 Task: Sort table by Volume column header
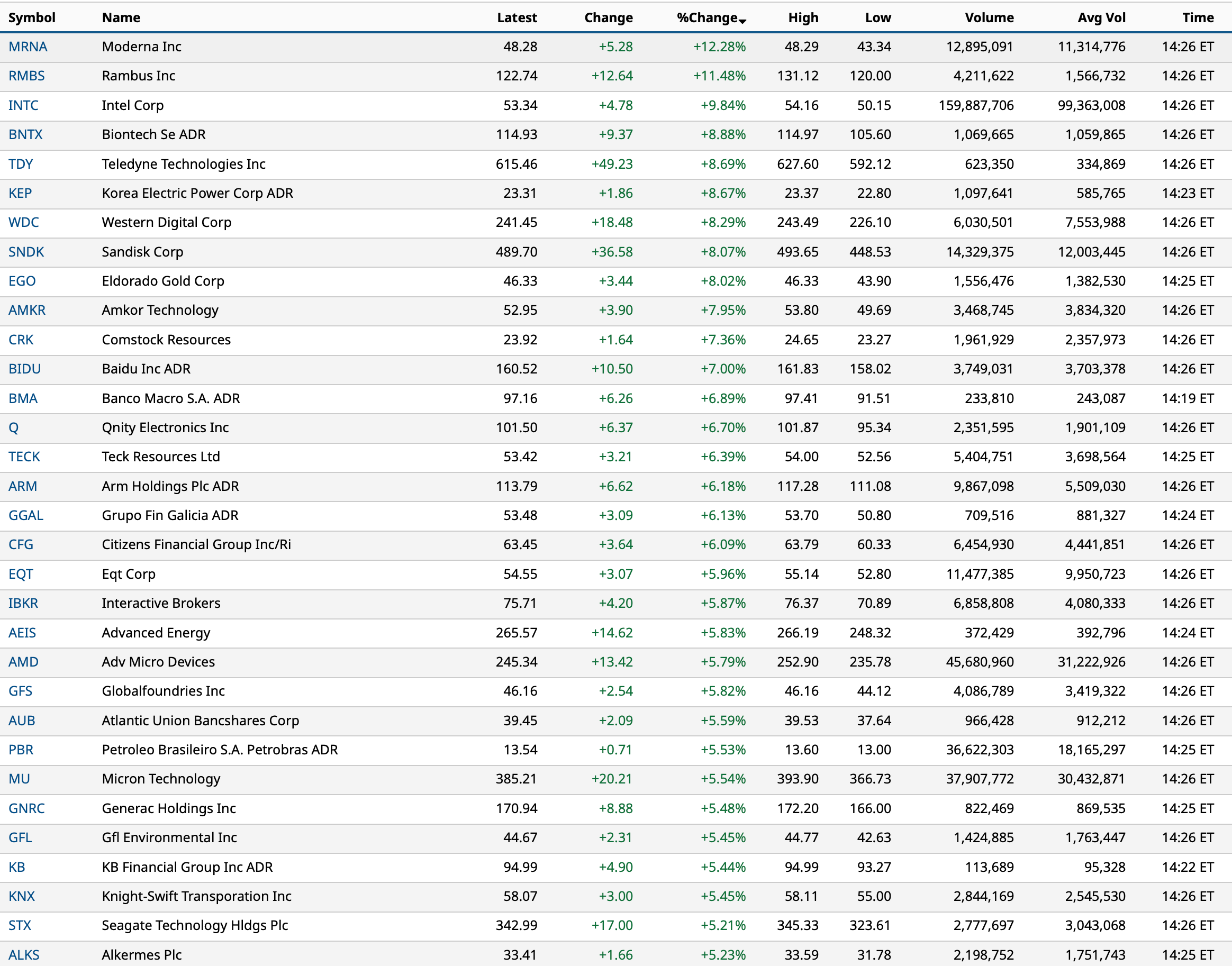[989, 17]
